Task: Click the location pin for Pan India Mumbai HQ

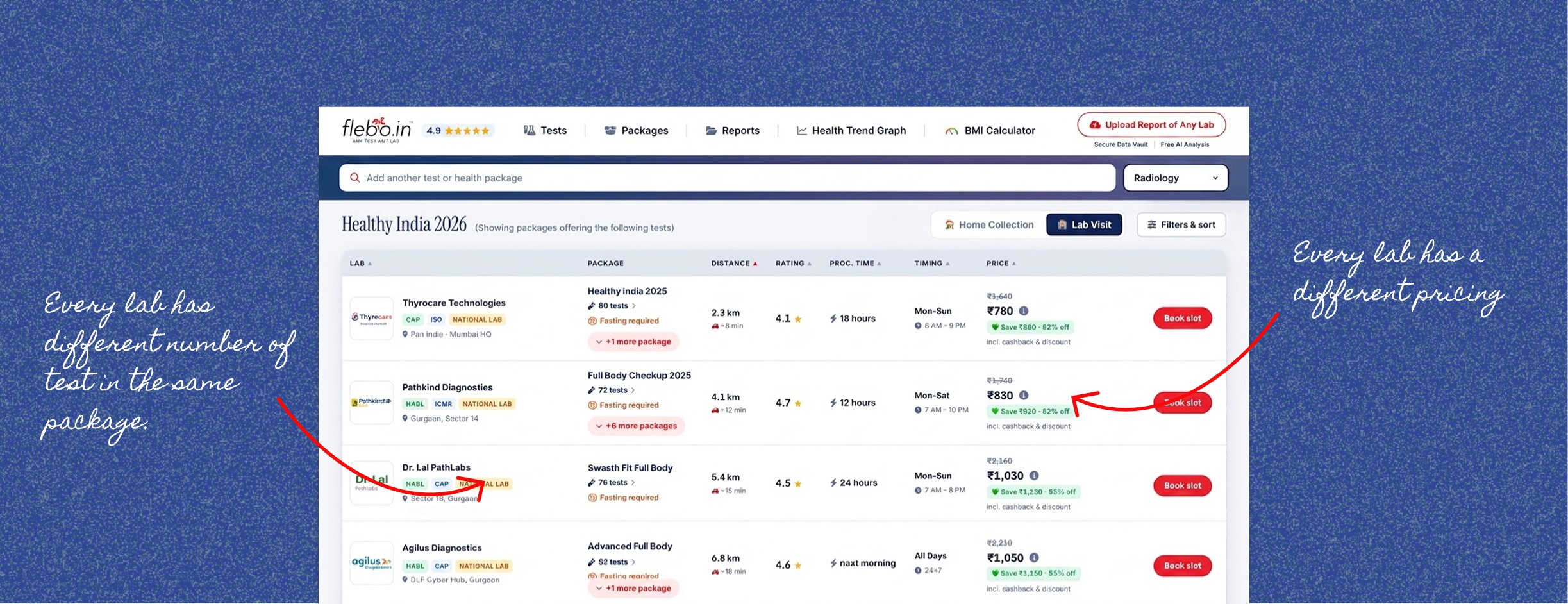Action: point(405,335)
